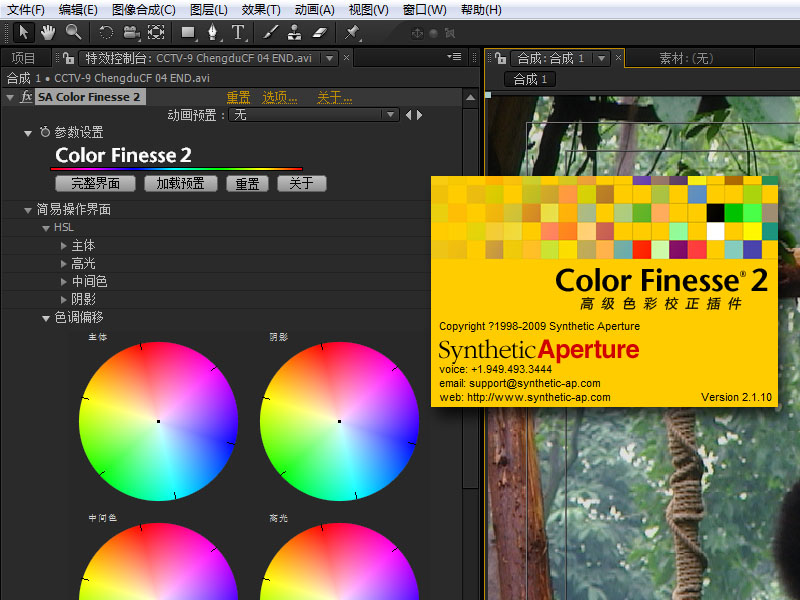Select the Camera tool
The image size is (800, 600).
click(132, 33)
